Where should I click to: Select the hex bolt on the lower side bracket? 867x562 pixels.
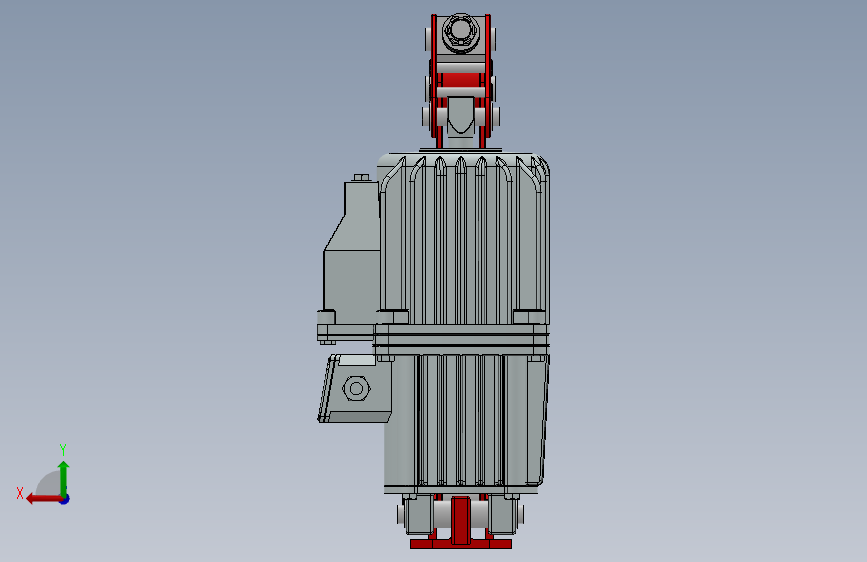(357, 388)
